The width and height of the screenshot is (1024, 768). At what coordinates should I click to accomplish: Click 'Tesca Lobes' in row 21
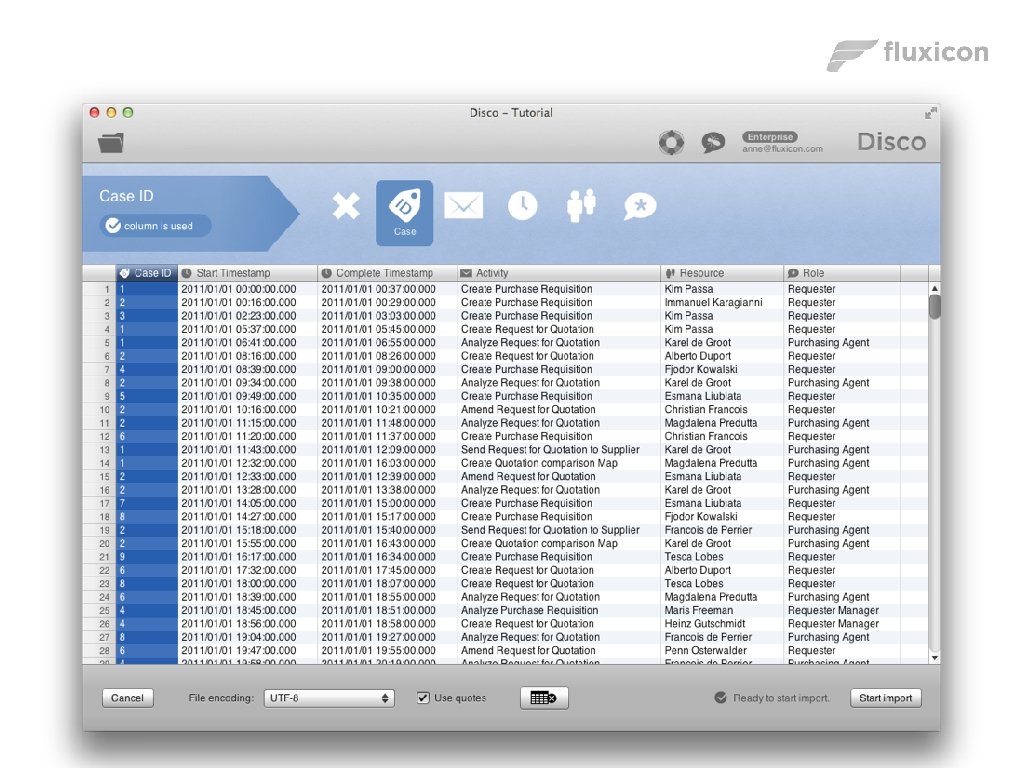(694, 556)
